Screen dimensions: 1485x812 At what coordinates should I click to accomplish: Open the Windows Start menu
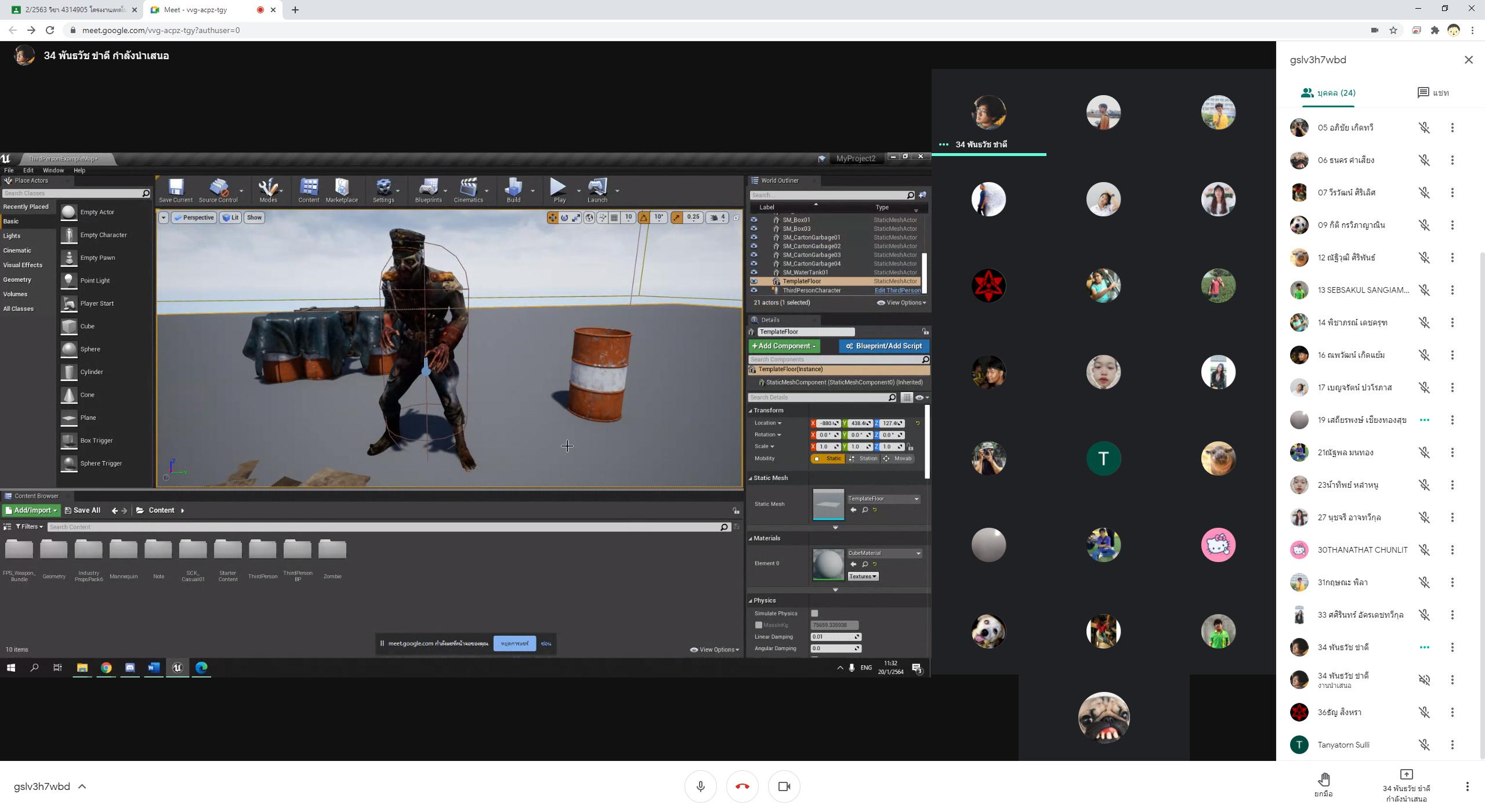10,668
